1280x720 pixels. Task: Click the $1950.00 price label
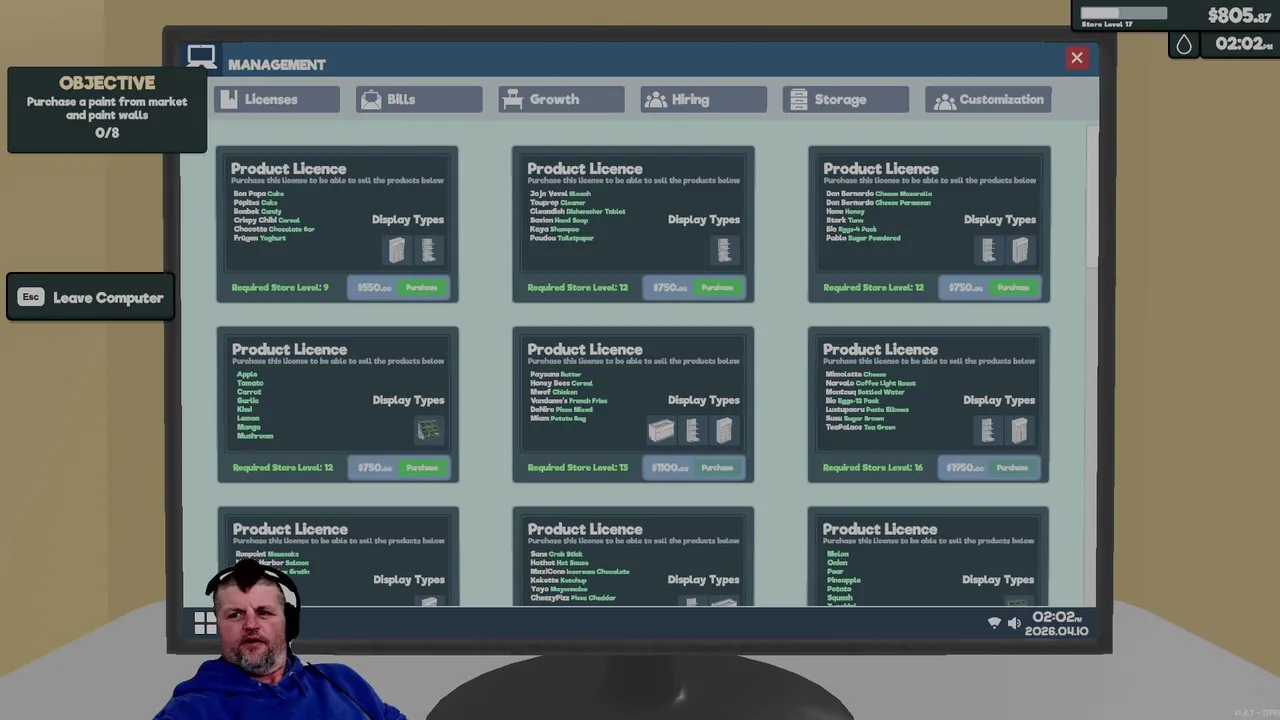965,467
